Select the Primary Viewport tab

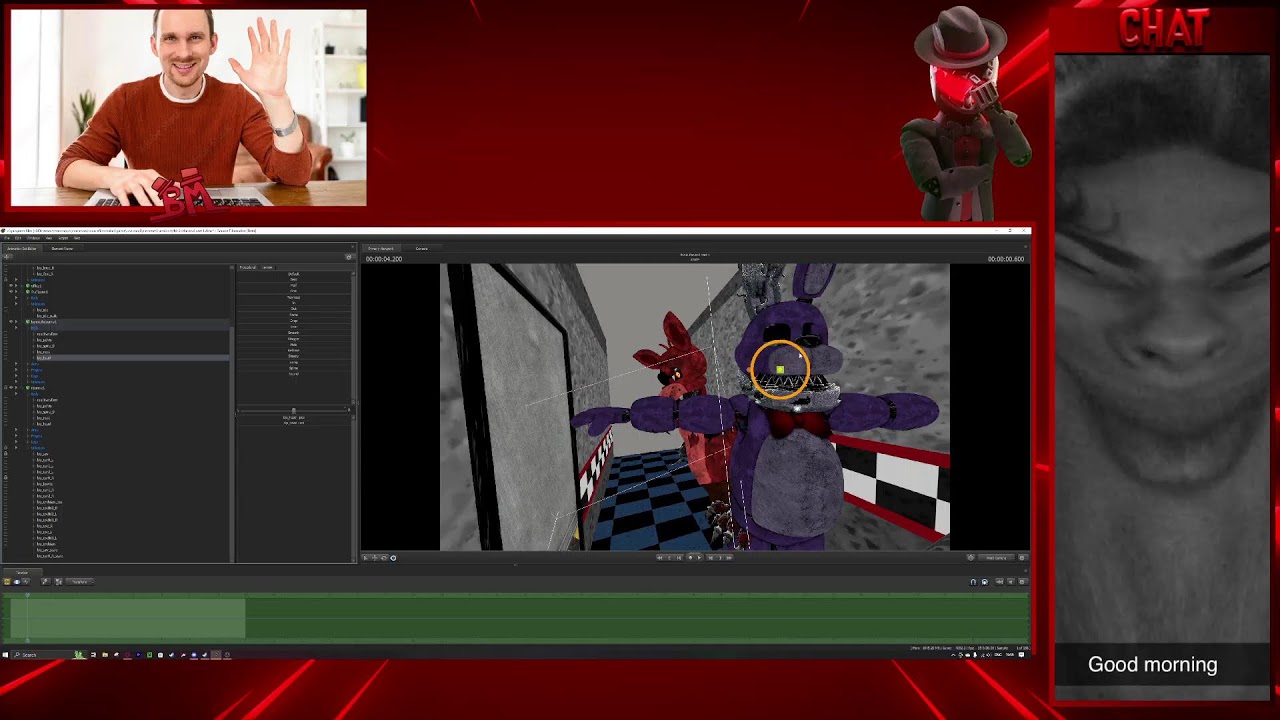click(380, 248)
